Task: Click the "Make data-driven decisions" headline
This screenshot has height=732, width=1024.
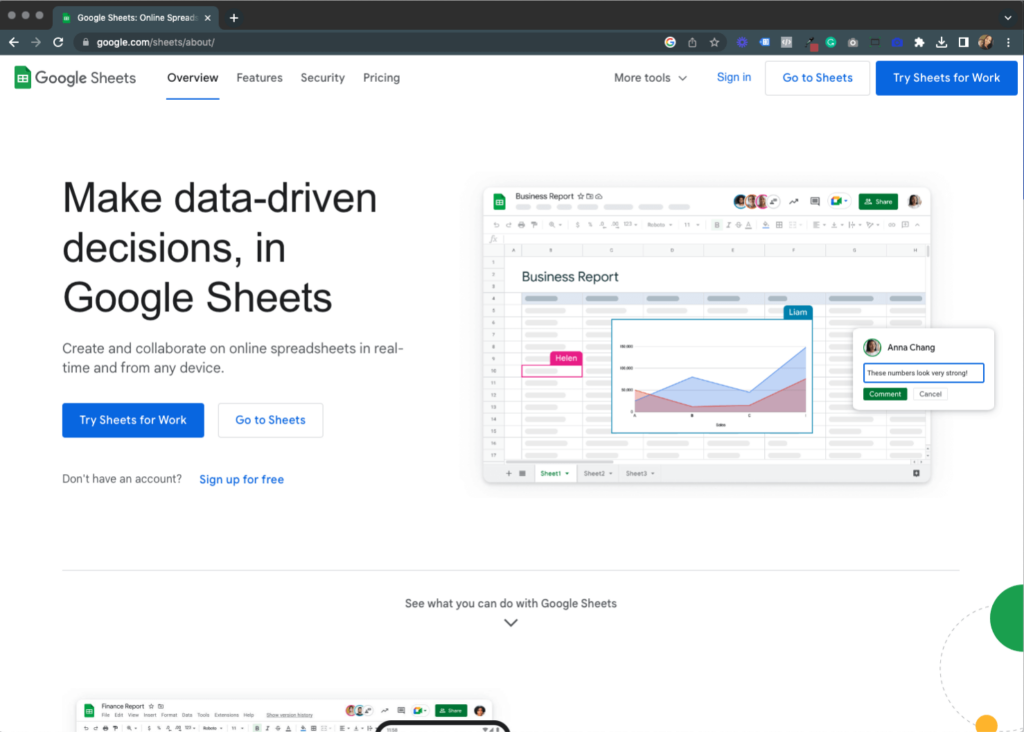Action: click(219, 247)
